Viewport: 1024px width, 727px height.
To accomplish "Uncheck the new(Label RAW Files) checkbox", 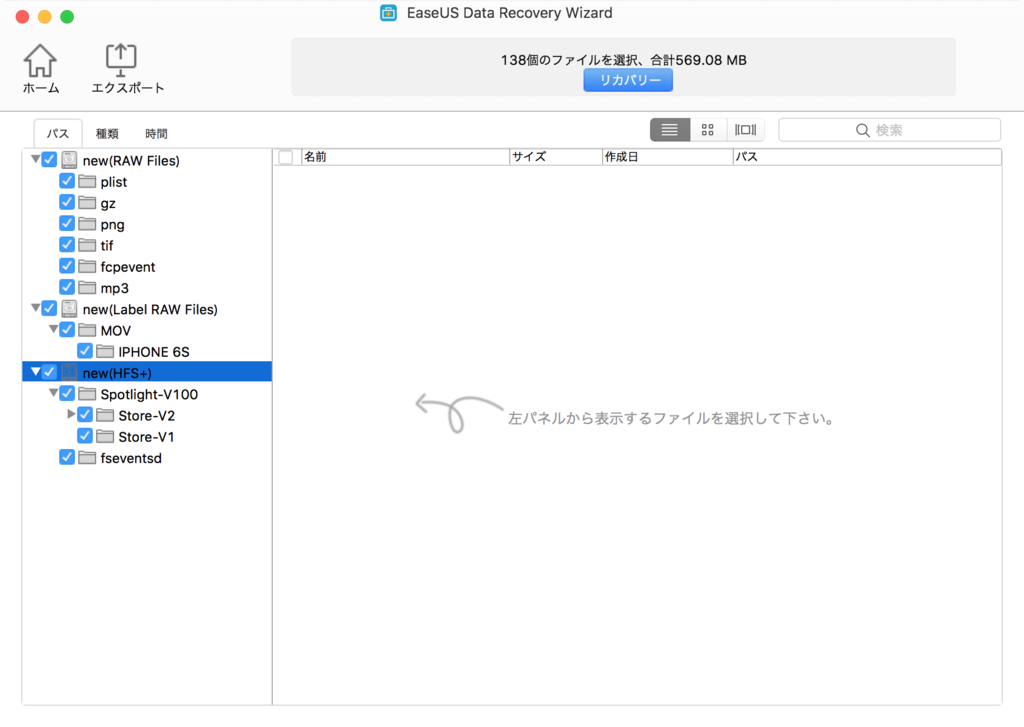I will point(49,308).
